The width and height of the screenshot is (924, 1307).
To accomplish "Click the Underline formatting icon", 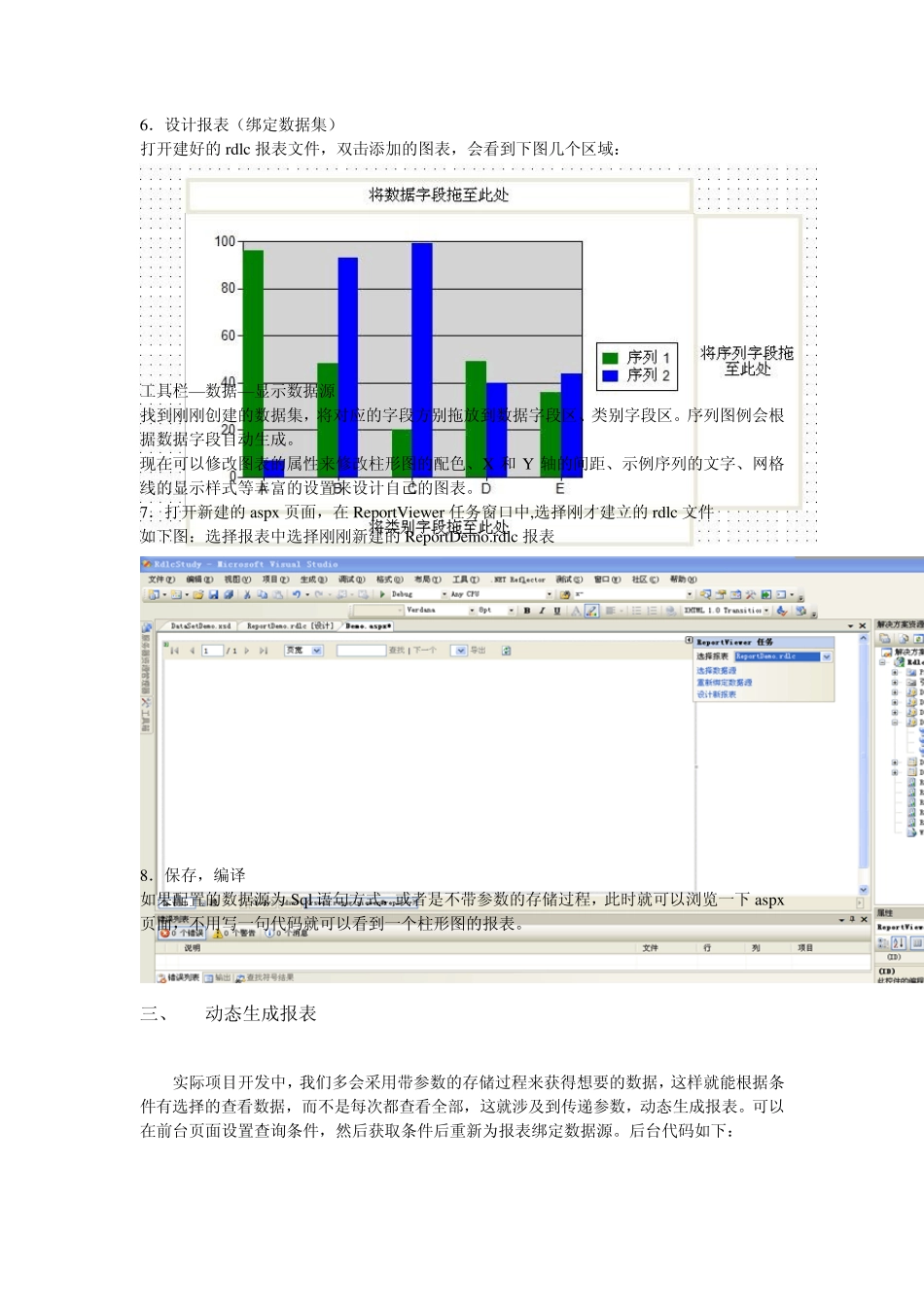I will [x=557, y=611].
